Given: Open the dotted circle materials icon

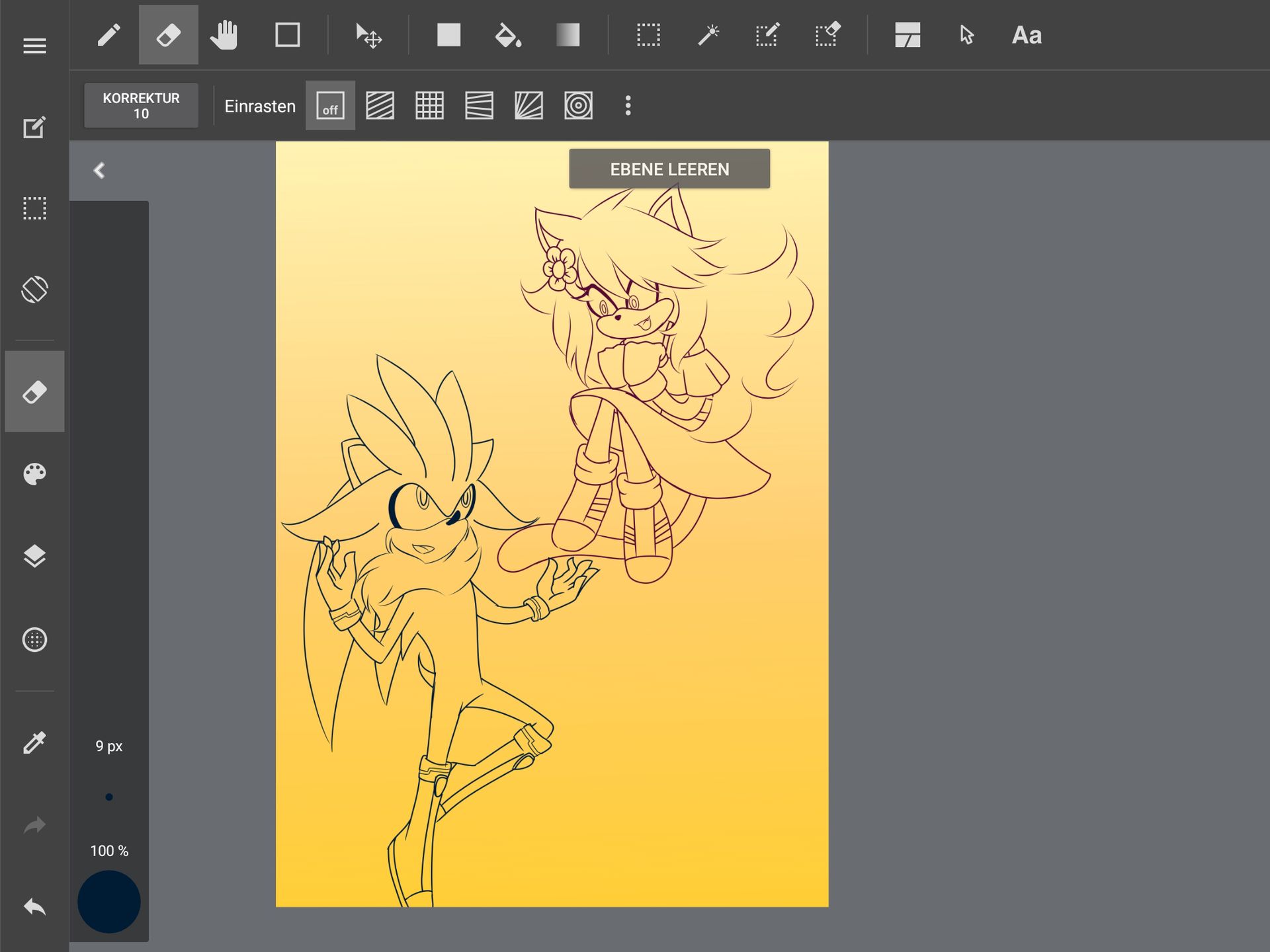Looking at the screenshot, I should pyautogui.click(x=34, y=639).
